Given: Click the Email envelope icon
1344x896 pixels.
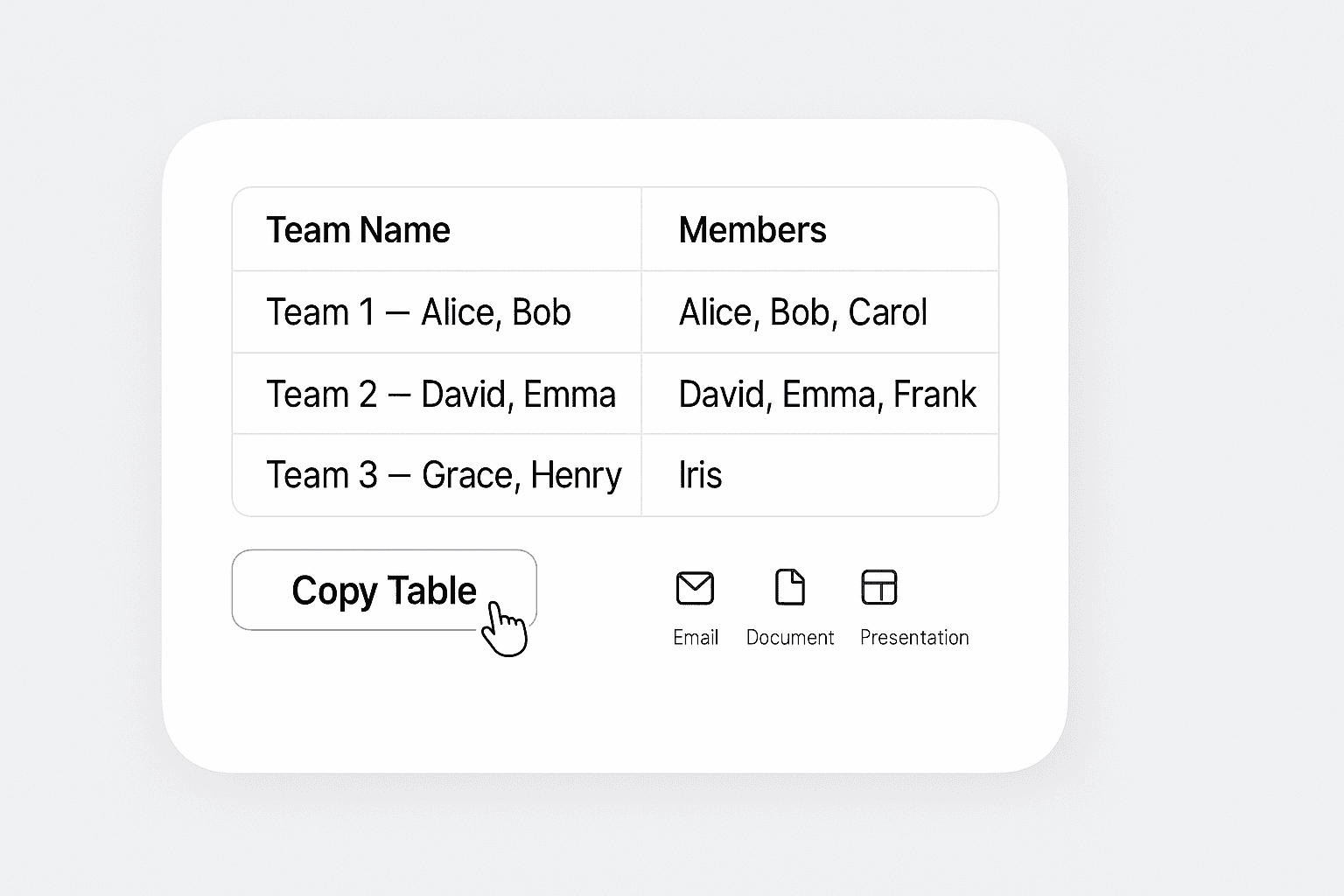Looking at the screenshot, I should point(696,587).
